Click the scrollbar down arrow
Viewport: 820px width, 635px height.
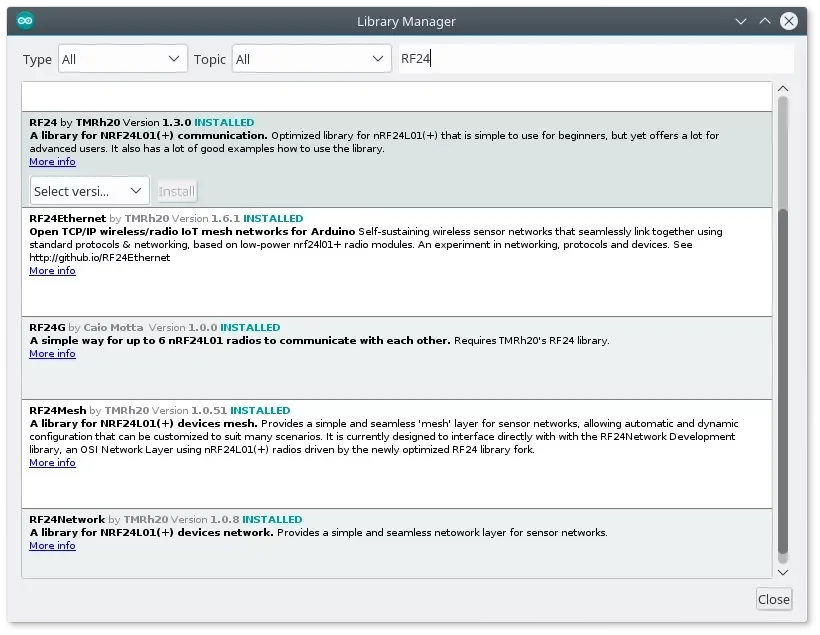pyautogui.click(x=783, y=572)
